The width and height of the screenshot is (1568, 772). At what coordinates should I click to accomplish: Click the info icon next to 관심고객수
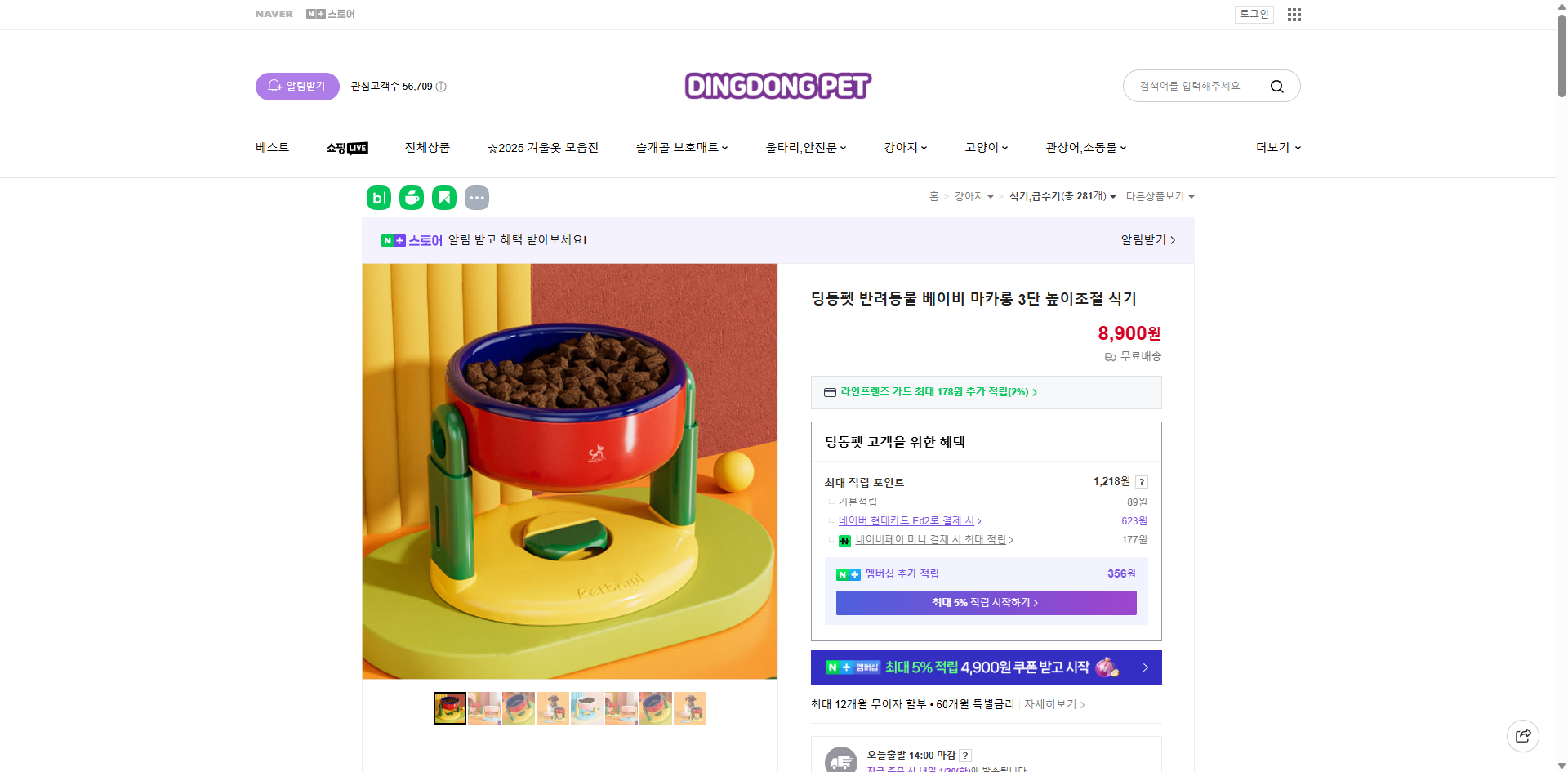click(441, 86)
